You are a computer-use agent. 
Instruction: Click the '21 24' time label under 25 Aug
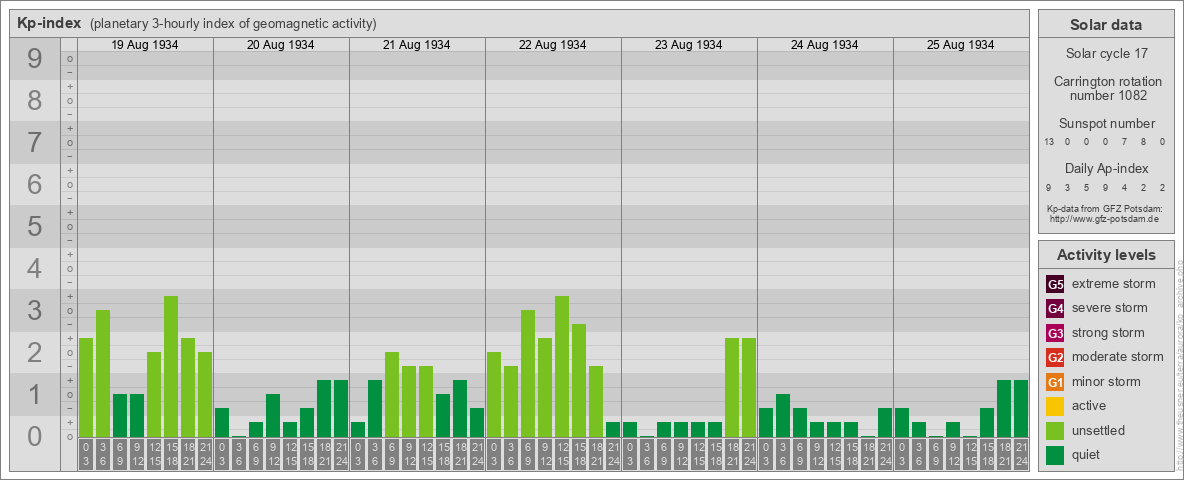point(1021,455)
